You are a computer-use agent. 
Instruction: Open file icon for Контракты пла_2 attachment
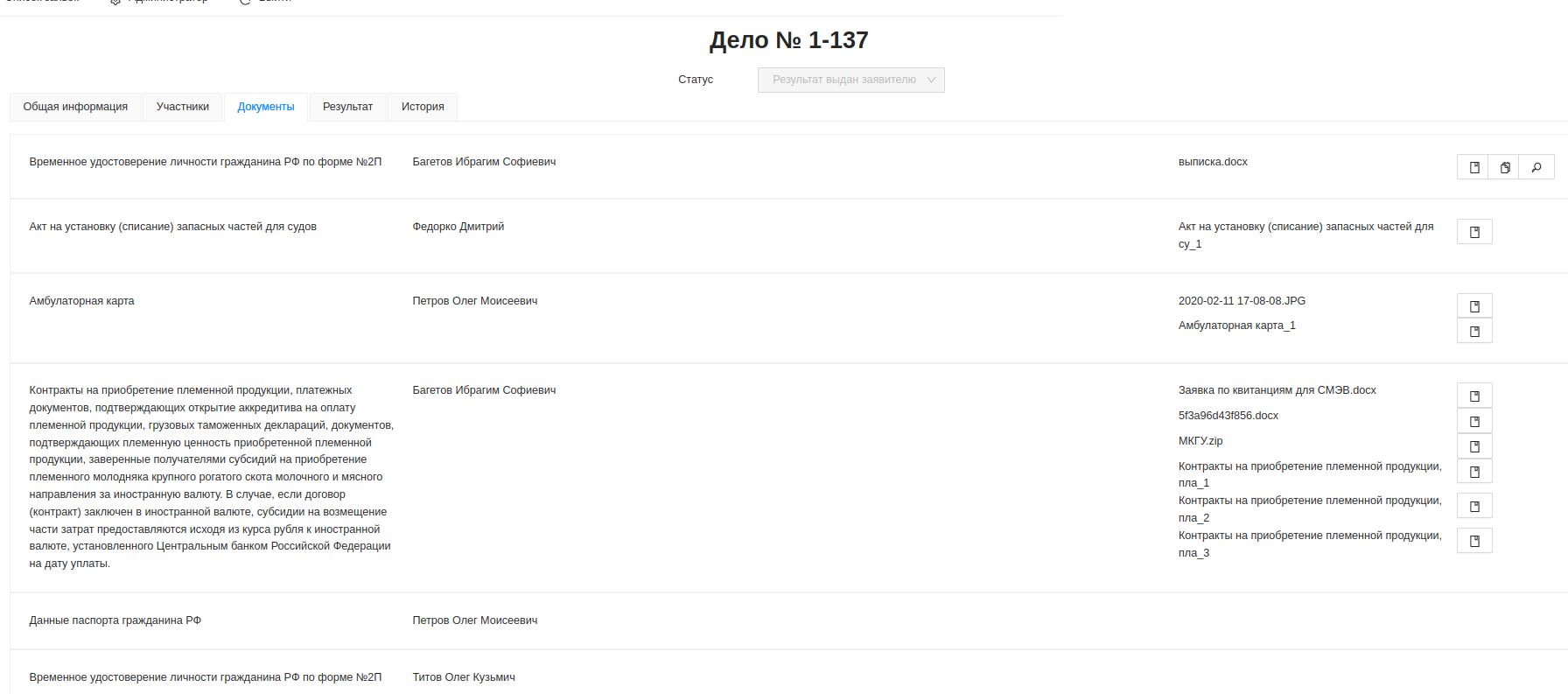1474,507
